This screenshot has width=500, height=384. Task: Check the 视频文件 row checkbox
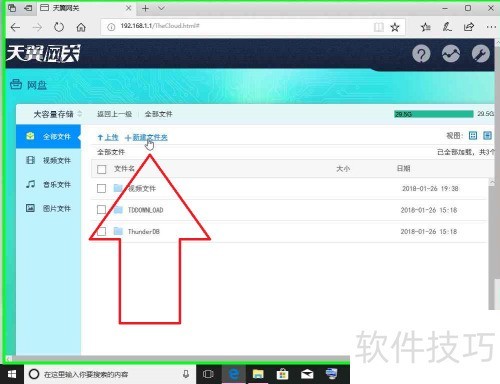point(101,188)
